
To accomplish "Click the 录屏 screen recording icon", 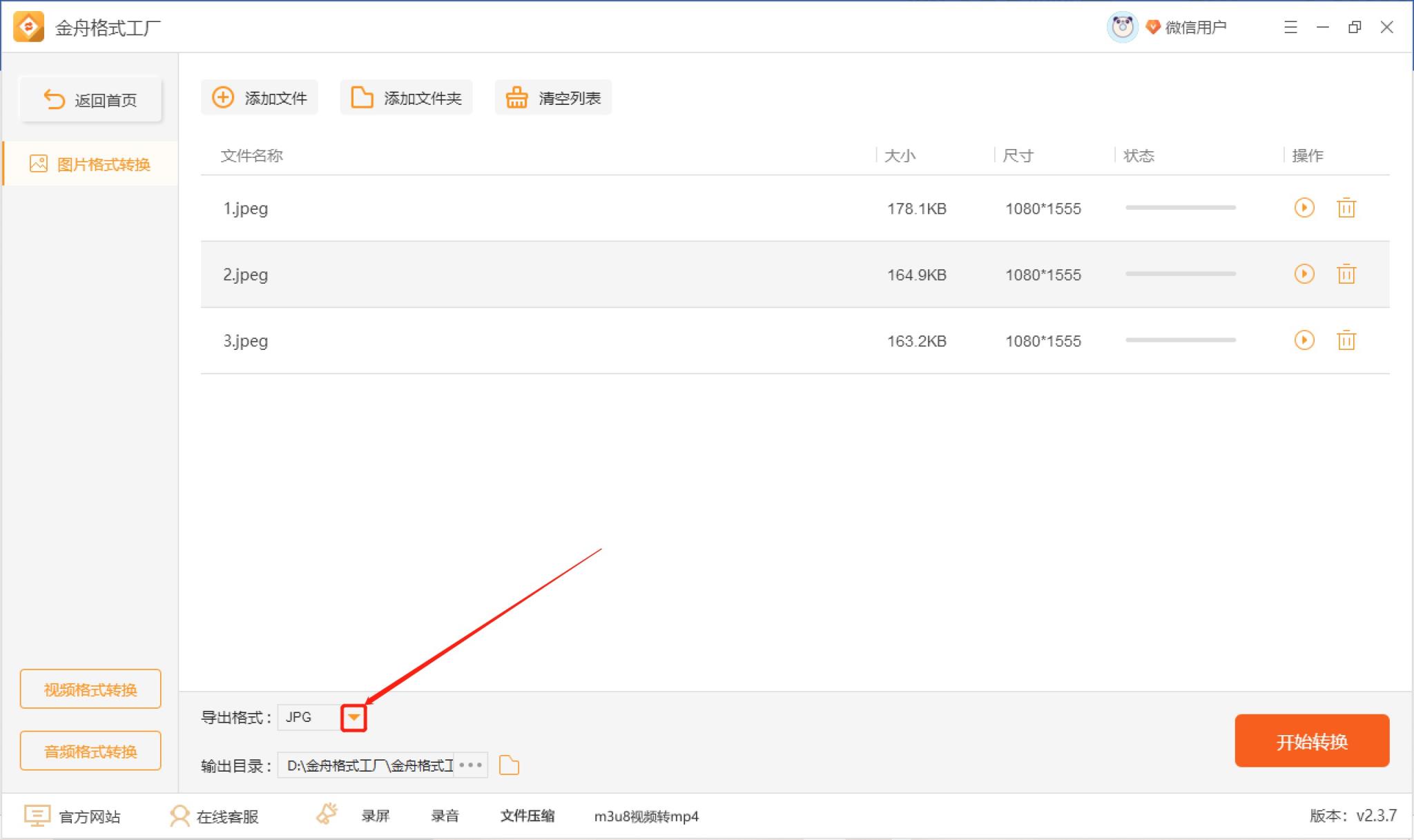I will click(x=327, y=815).
